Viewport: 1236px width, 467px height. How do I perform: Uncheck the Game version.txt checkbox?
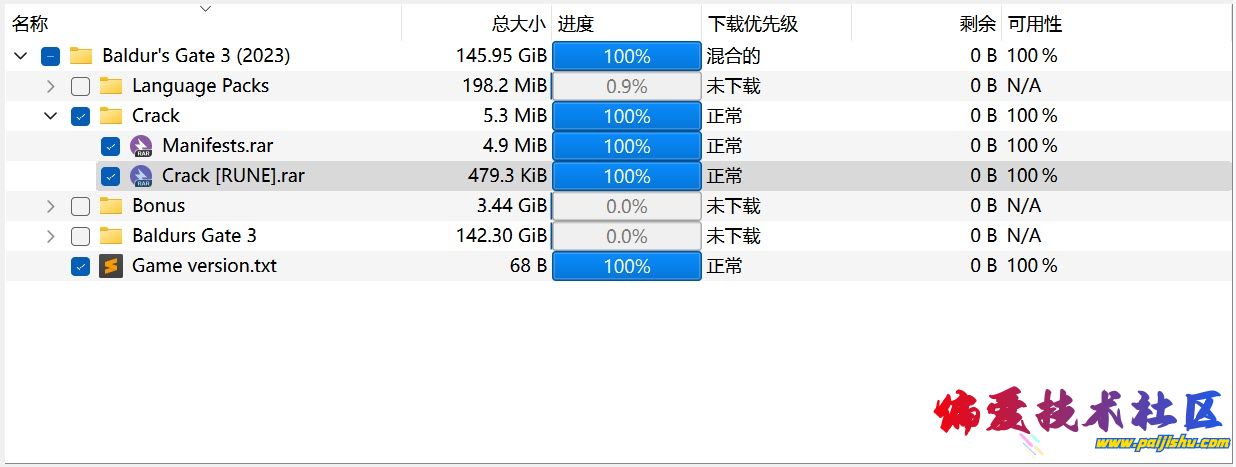[x=81, y=266]
